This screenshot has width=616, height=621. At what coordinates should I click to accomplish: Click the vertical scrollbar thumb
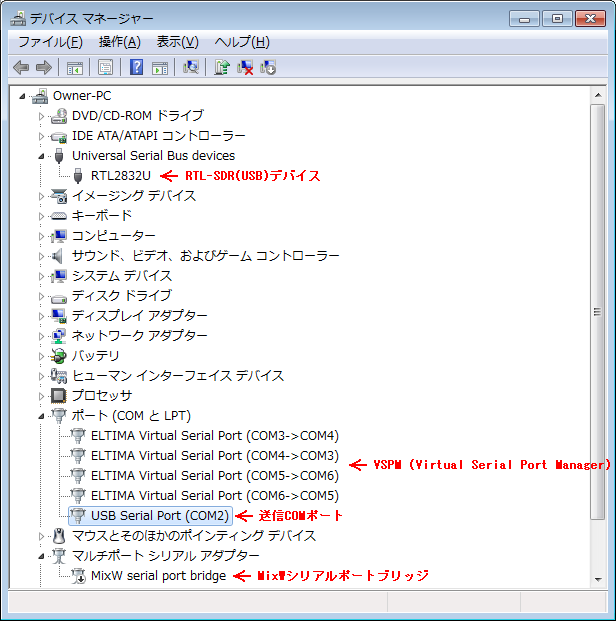pyautogui.click(x=597, y=312)
